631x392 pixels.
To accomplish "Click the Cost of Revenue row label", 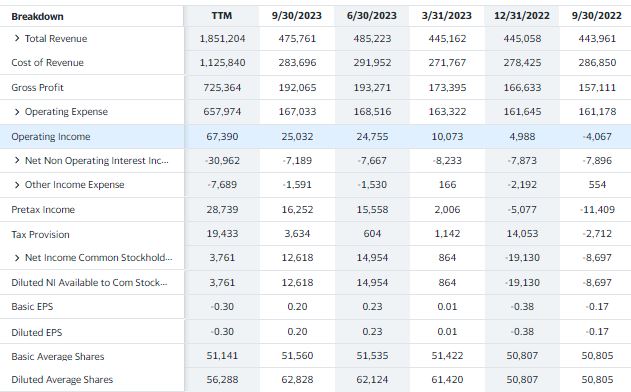I will pos(47,63).
